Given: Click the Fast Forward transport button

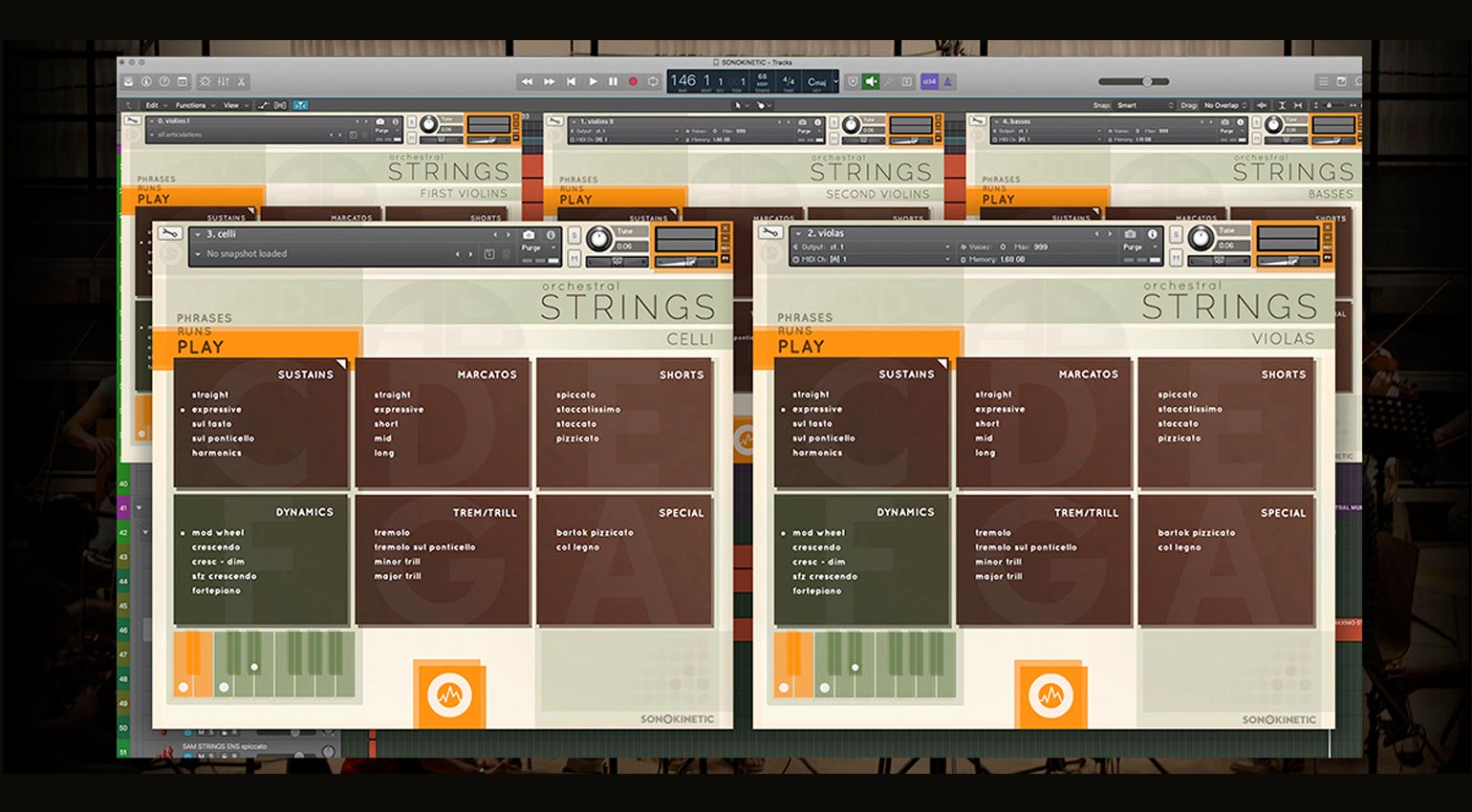Looking at the screenshot, I should click(x=549, y=82).
